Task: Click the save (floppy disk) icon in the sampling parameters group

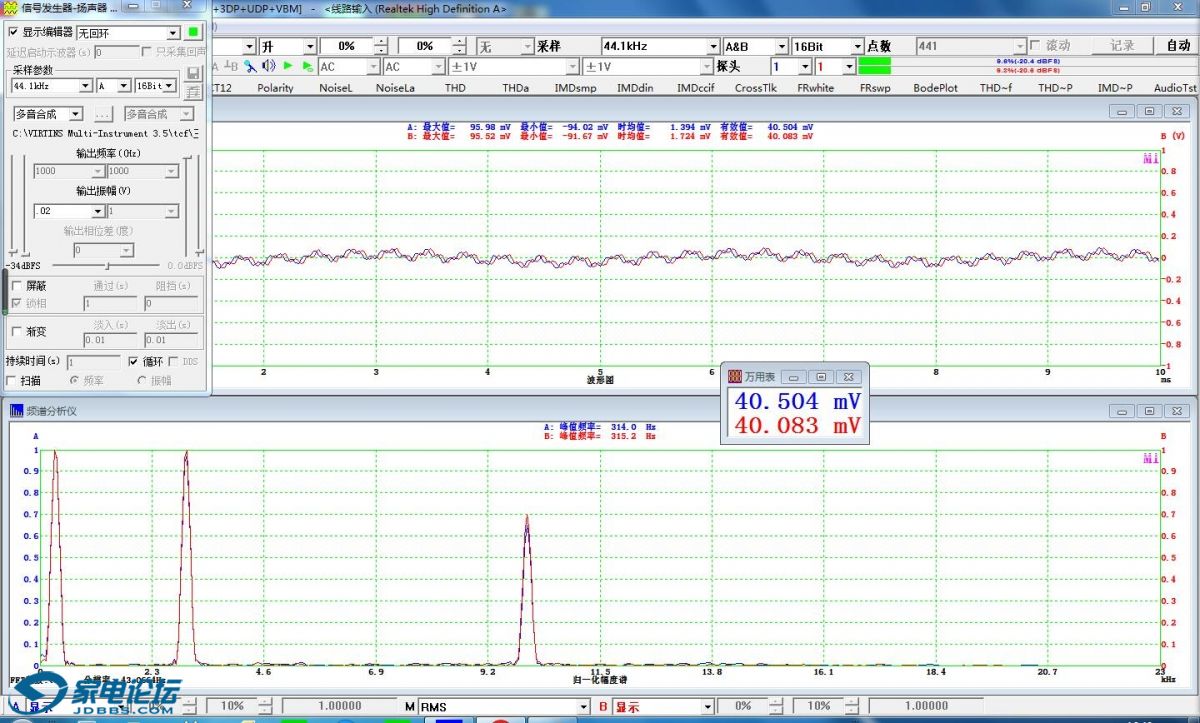Action: pos(194,72)
